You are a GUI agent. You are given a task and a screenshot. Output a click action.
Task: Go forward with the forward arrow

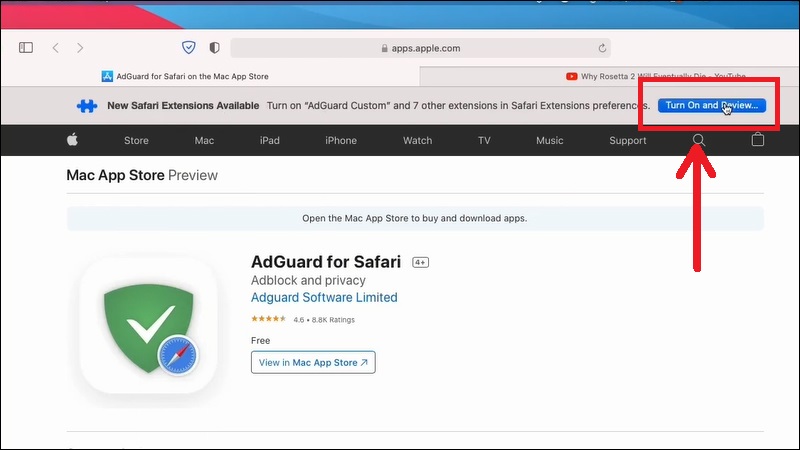[x=80, y=47]
